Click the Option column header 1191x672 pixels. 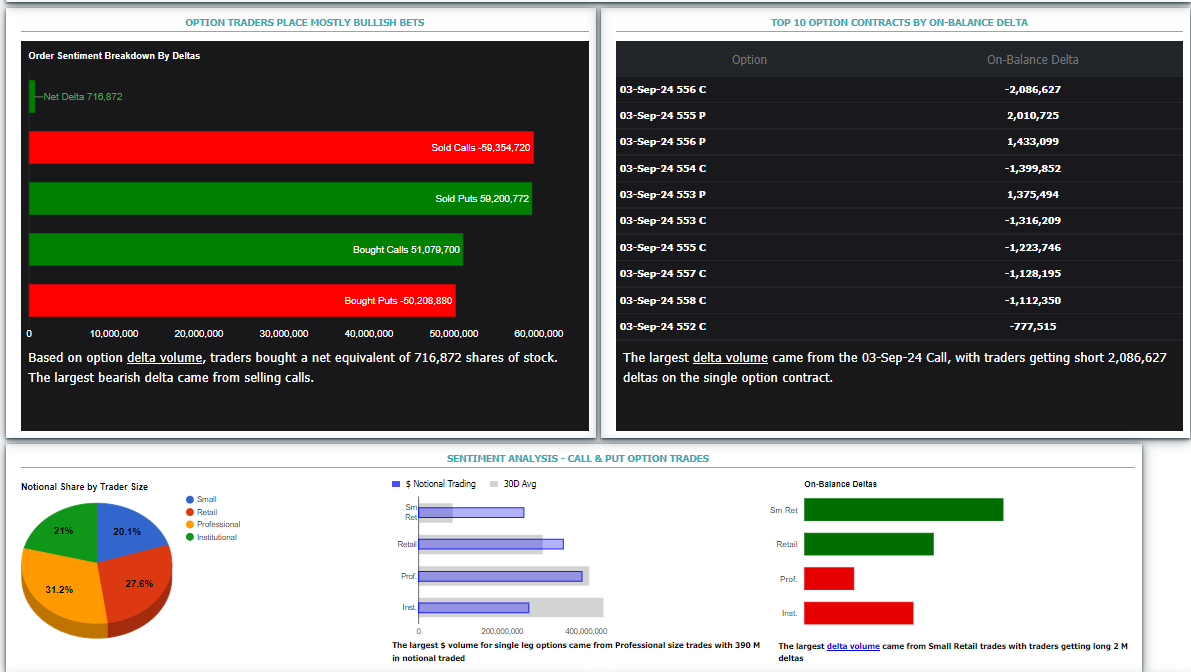[749, 59]
